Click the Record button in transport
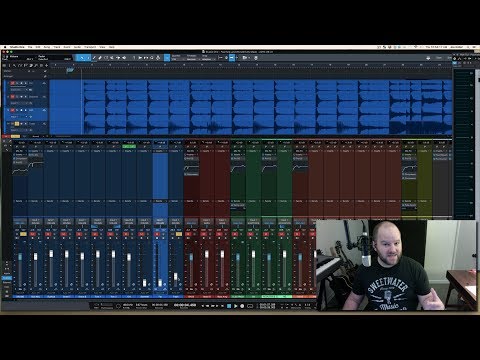 click(x=242, y=306)
